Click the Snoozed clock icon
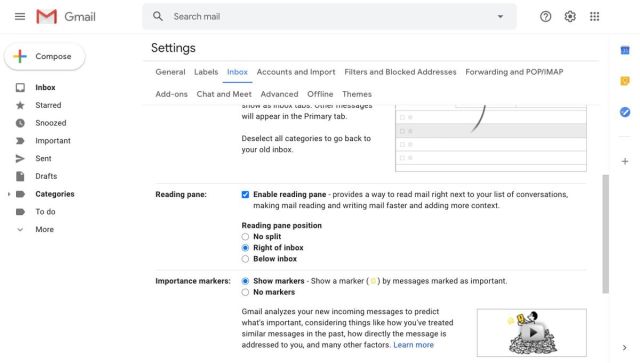 point(20,123)
